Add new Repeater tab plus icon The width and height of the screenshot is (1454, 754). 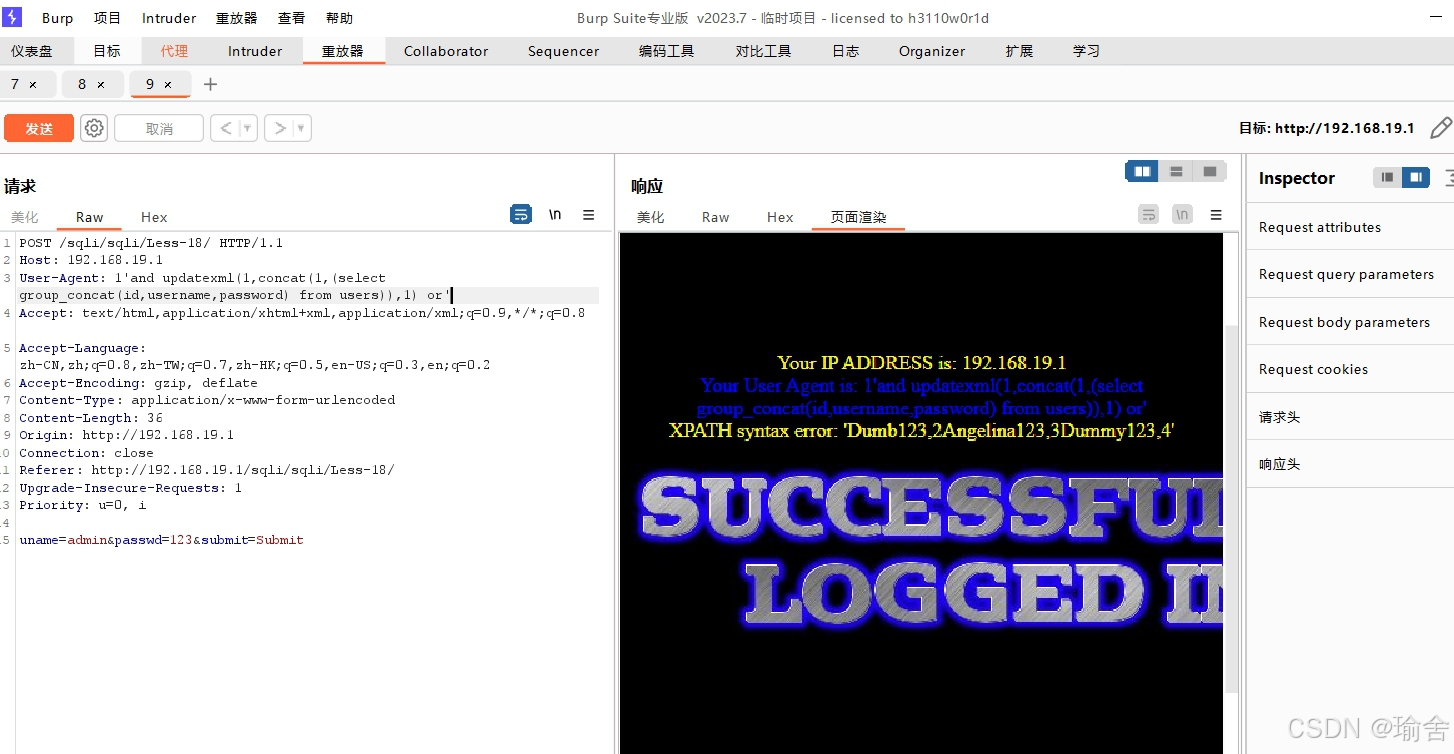(x=210, y=85)
